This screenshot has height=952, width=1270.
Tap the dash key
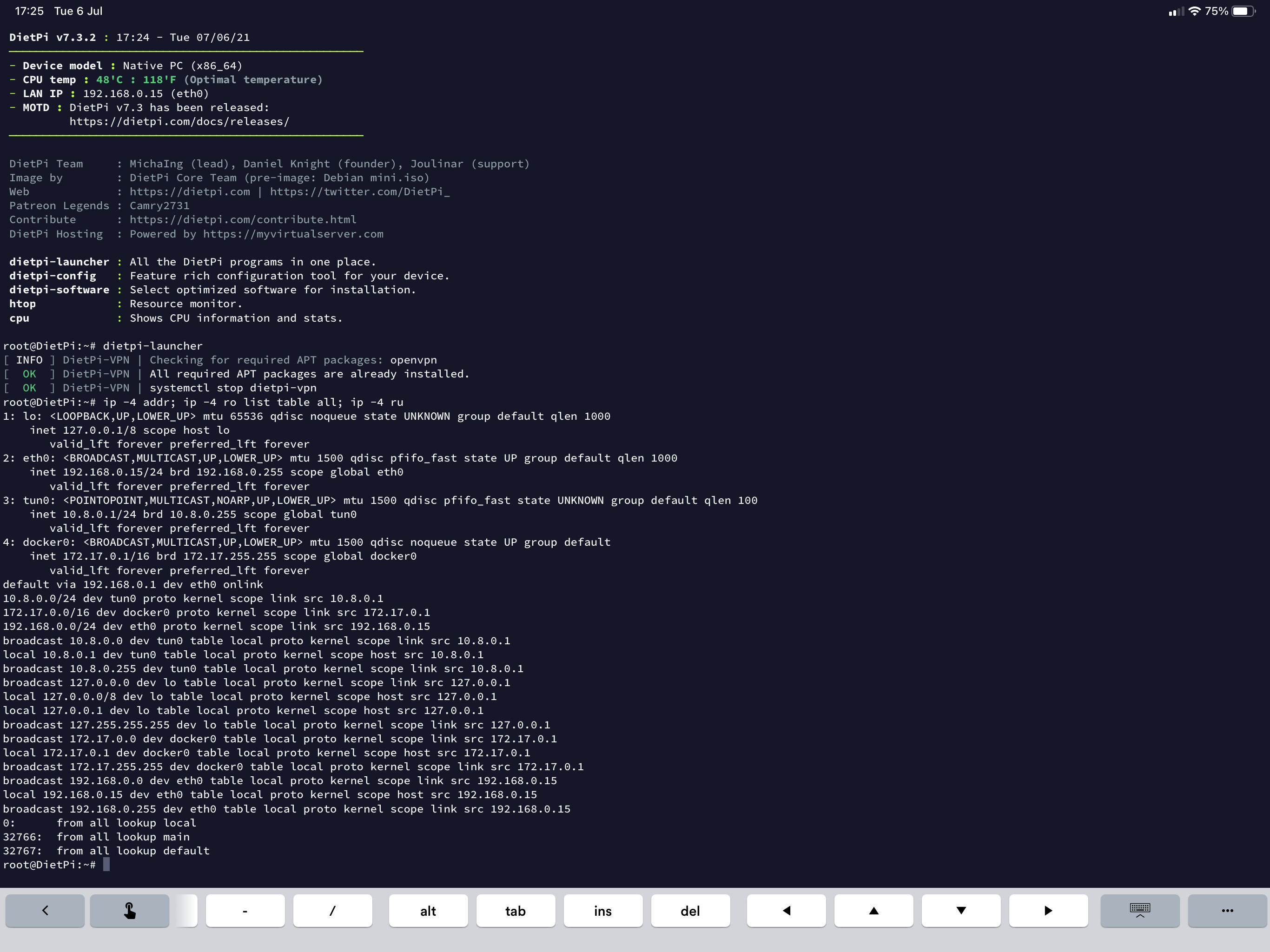click(x=245, y=910)
